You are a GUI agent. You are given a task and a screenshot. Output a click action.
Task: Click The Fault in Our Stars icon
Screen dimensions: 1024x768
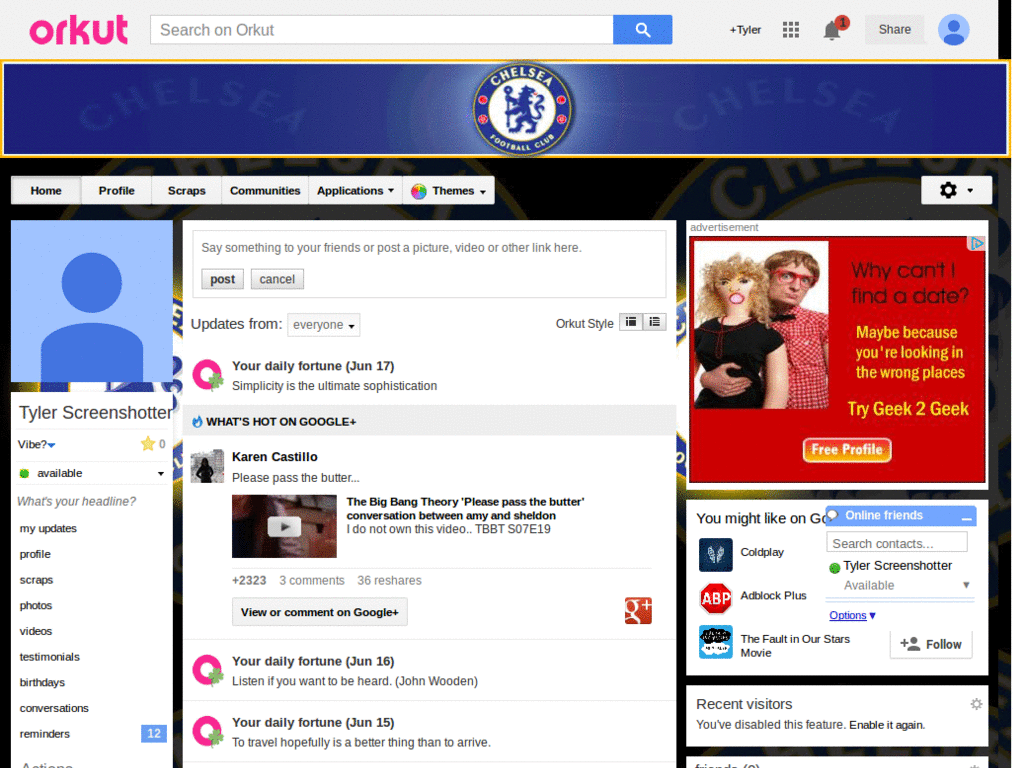[x=716, y=642]
